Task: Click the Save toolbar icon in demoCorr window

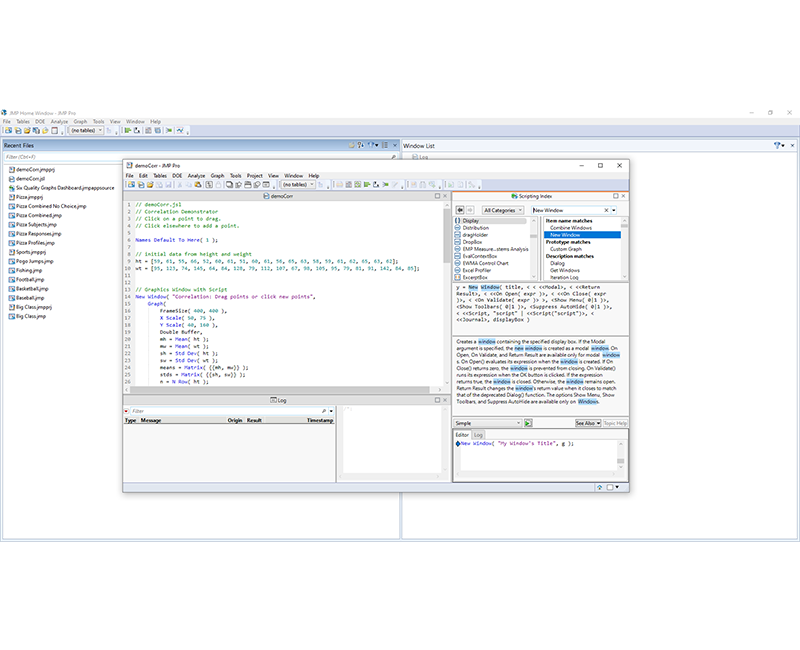Action: click(x=167, y=186)
